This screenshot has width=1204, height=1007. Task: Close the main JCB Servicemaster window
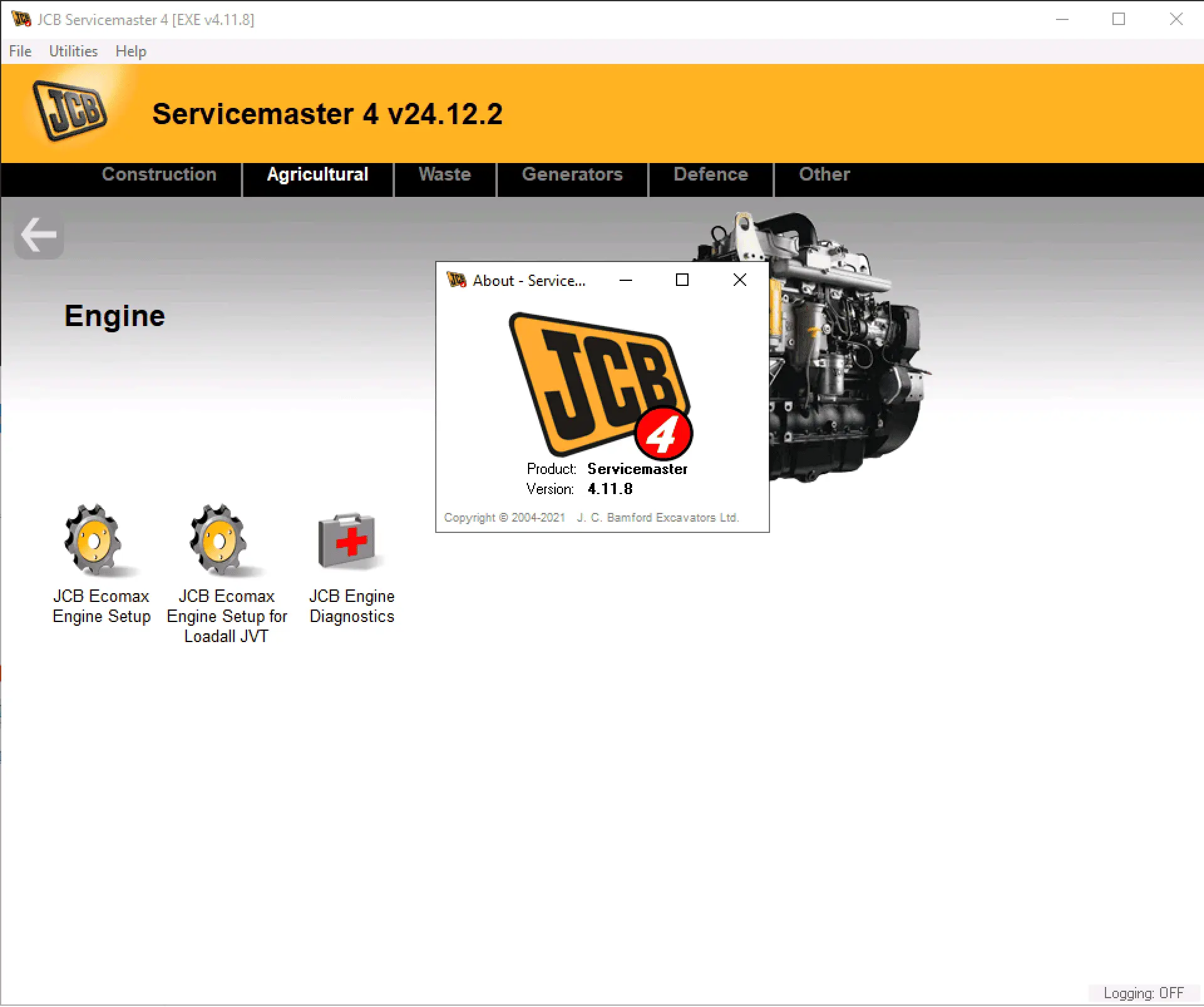(x=1176, y=19)
